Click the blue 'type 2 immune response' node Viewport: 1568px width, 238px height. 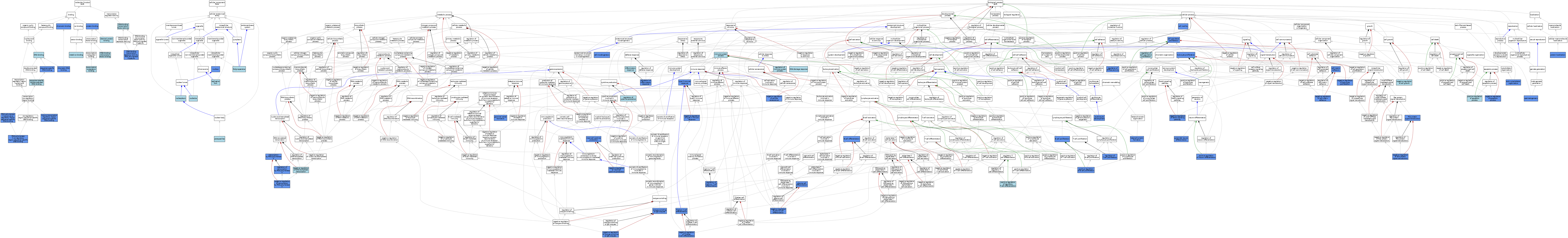point(685,83)
